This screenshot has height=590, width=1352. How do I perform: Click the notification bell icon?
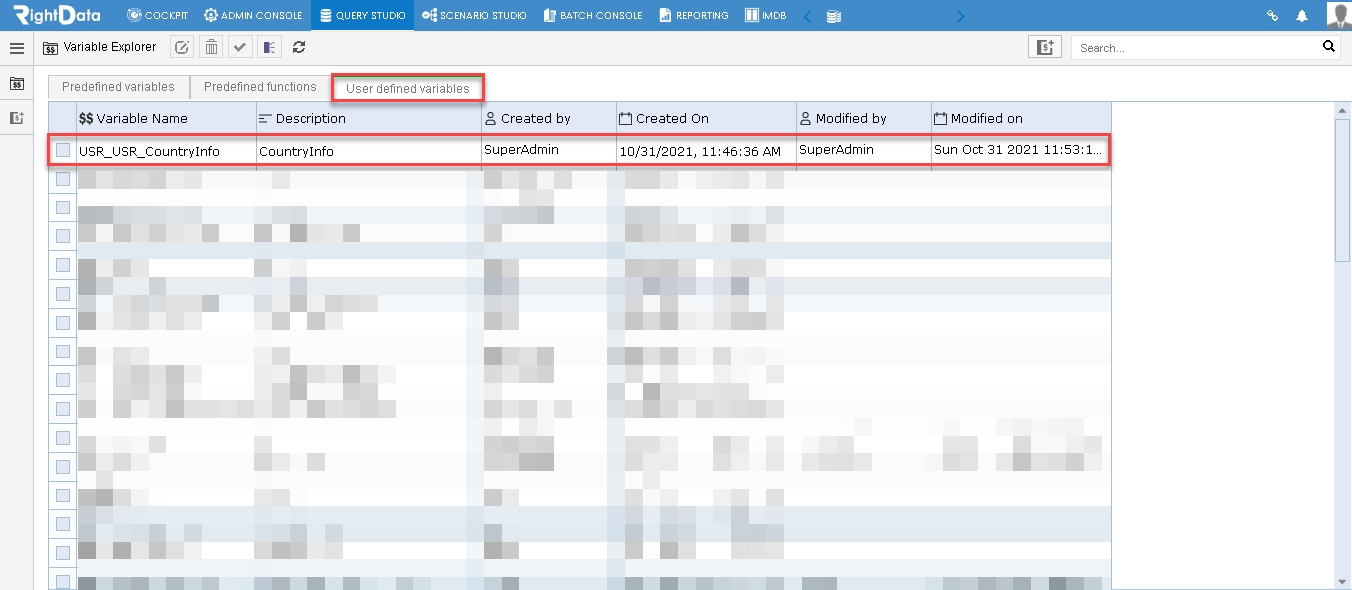coord(1302,16)
